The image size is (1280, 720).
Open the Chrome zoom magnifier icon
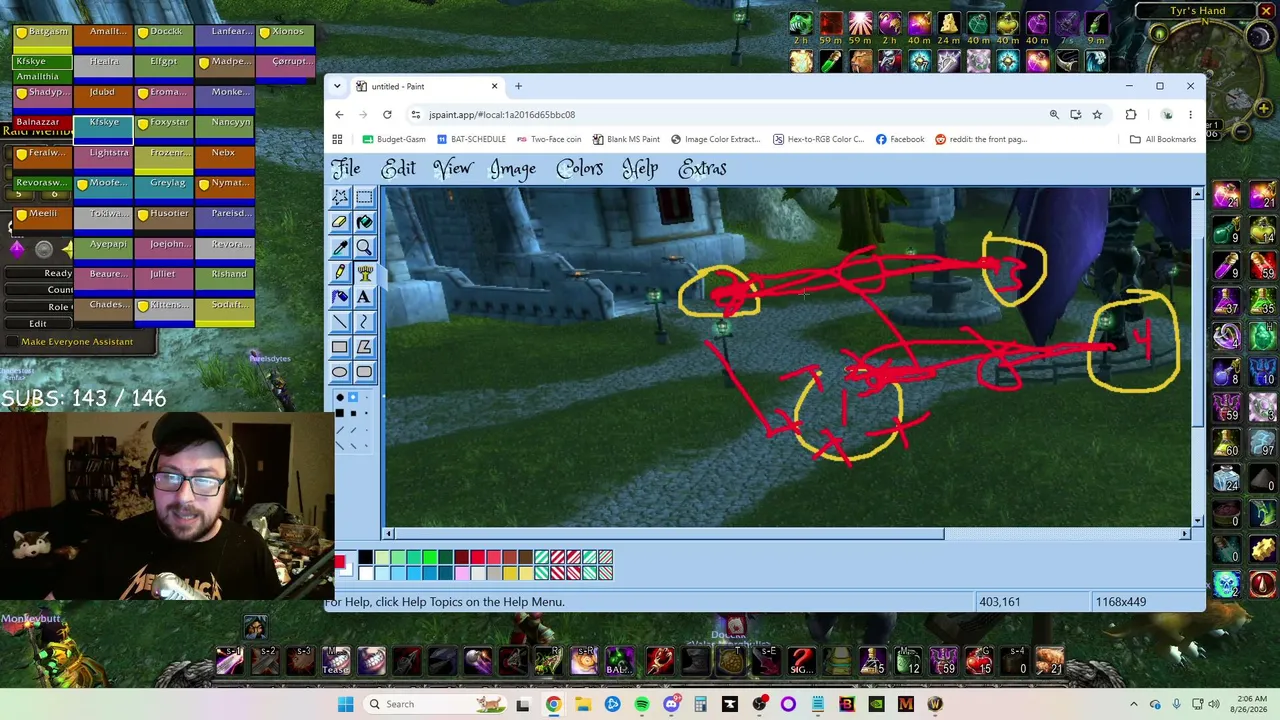tap(1054, 114)
